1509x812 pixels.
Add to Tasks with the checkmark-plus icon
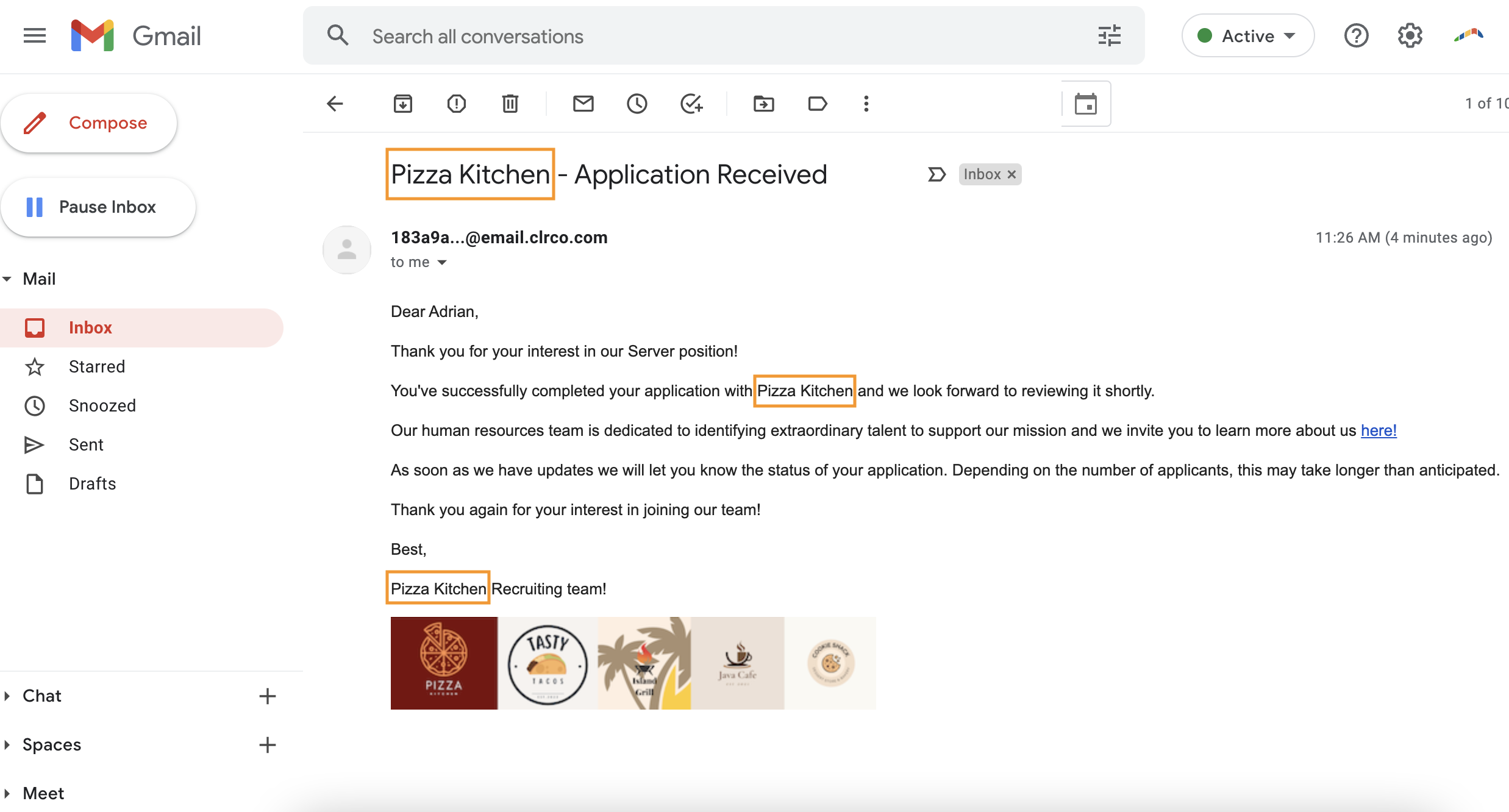point(691,104)
